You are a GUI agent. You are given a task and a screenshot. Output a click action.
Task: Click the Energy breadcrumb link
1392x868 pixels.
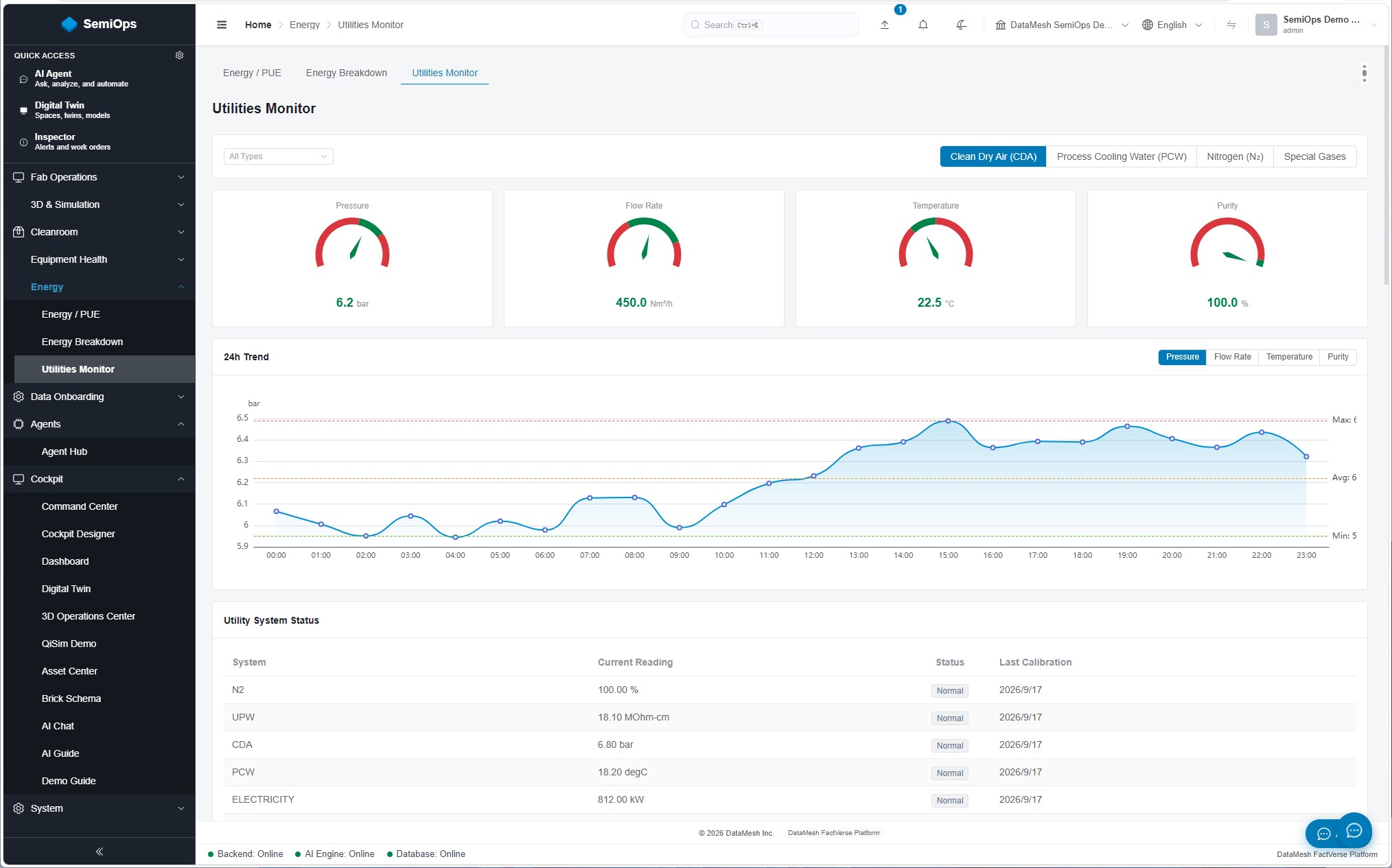point(305,25)
